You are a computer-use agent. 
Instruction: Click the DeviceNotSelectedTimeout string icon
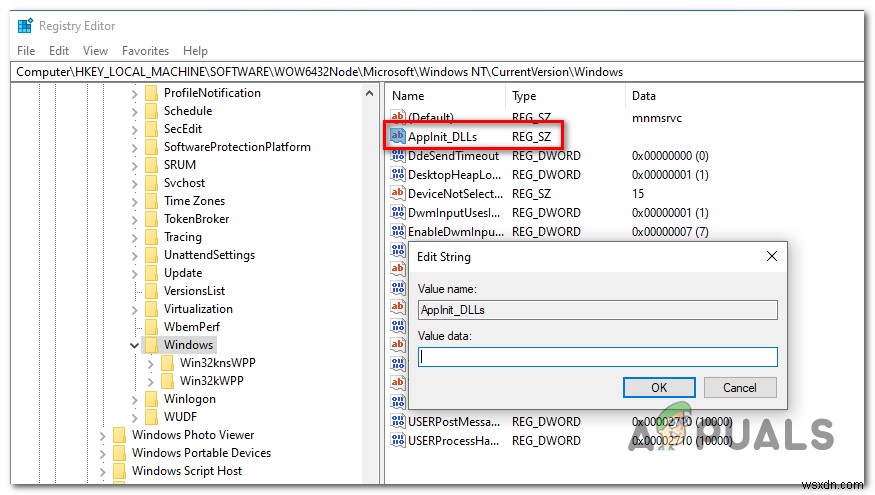[397, 193]
